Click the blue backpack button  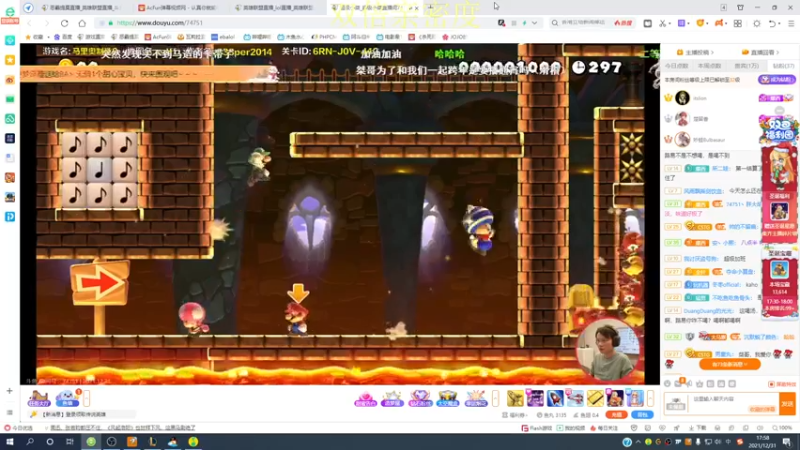(642, 415)
